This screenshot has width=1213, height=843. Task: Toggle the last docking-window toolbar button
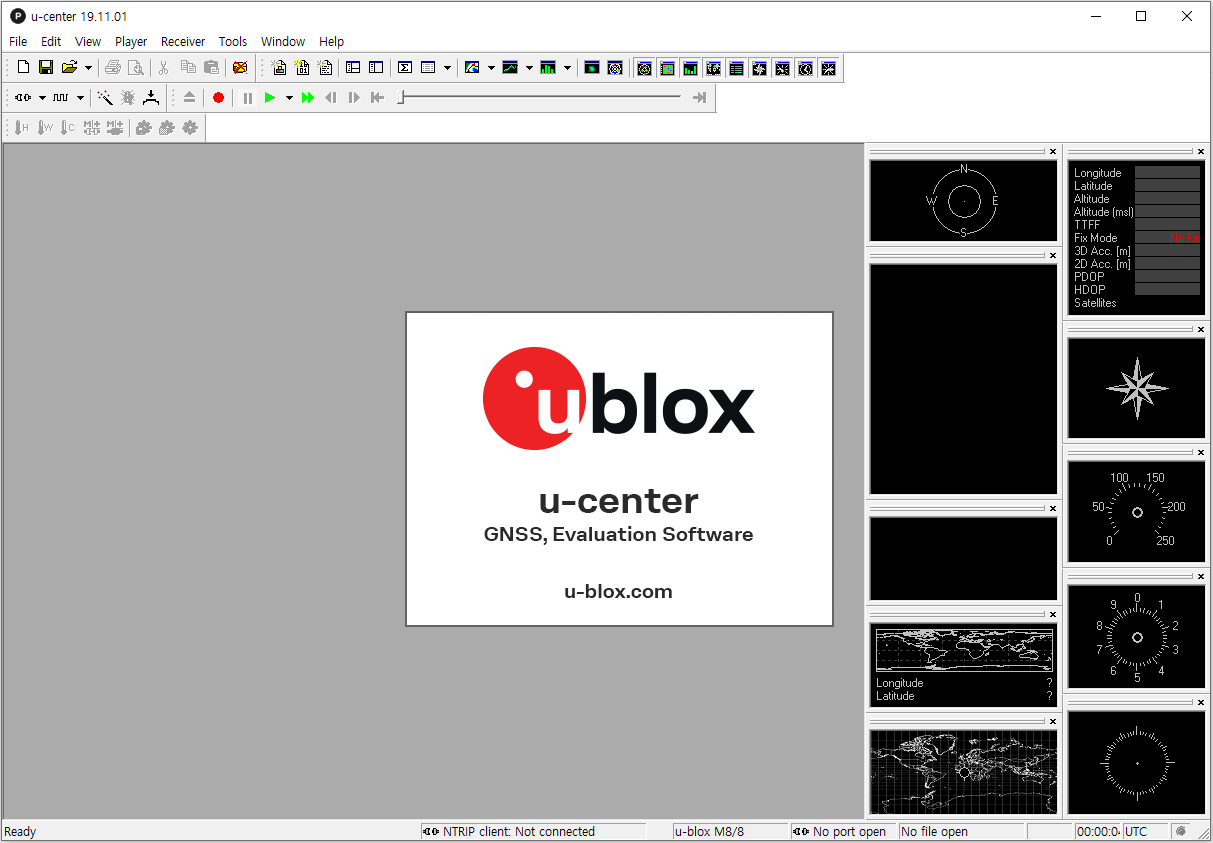[x=828, y=68]
